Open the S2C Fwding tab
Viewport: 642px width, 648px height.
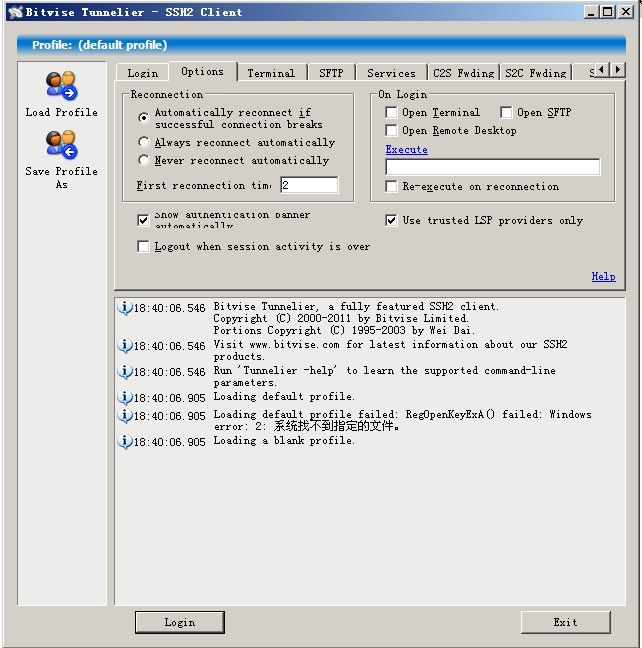[536, 73]
